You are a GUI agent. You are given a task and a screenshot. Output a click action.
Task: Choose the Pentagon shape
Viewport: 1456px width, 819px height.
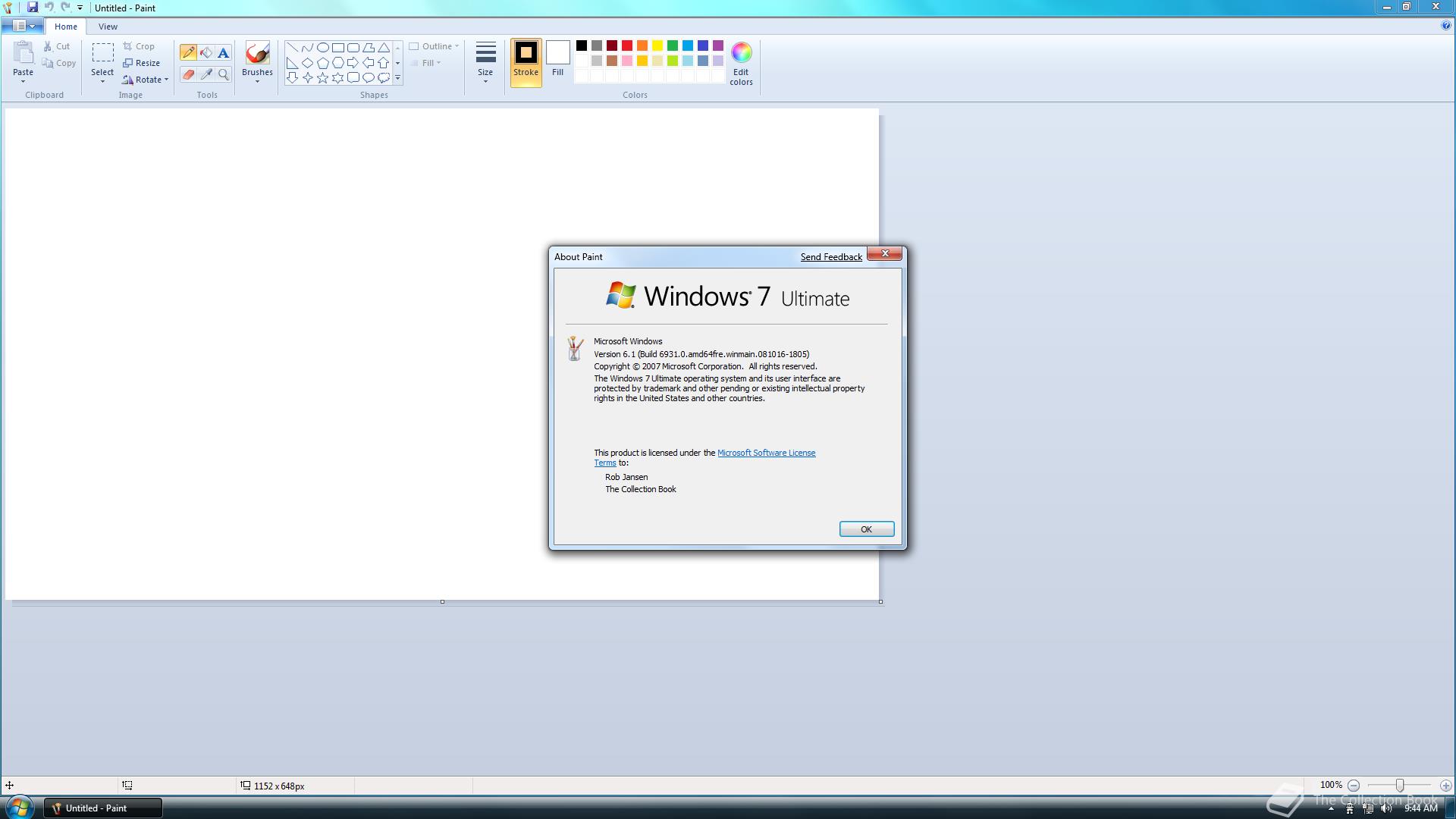coord(322,63)
